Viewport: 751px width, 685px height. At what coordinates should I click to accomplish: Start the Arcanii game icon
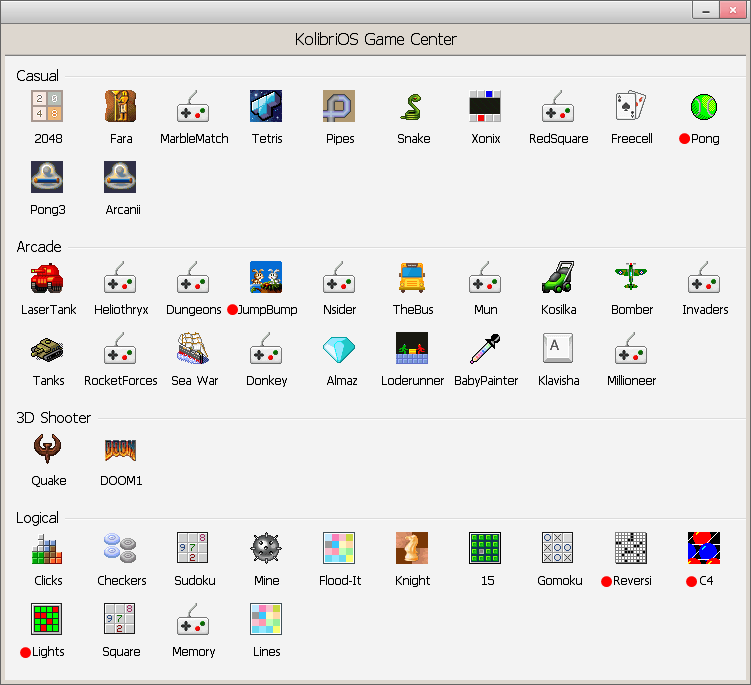click(120, 177)
